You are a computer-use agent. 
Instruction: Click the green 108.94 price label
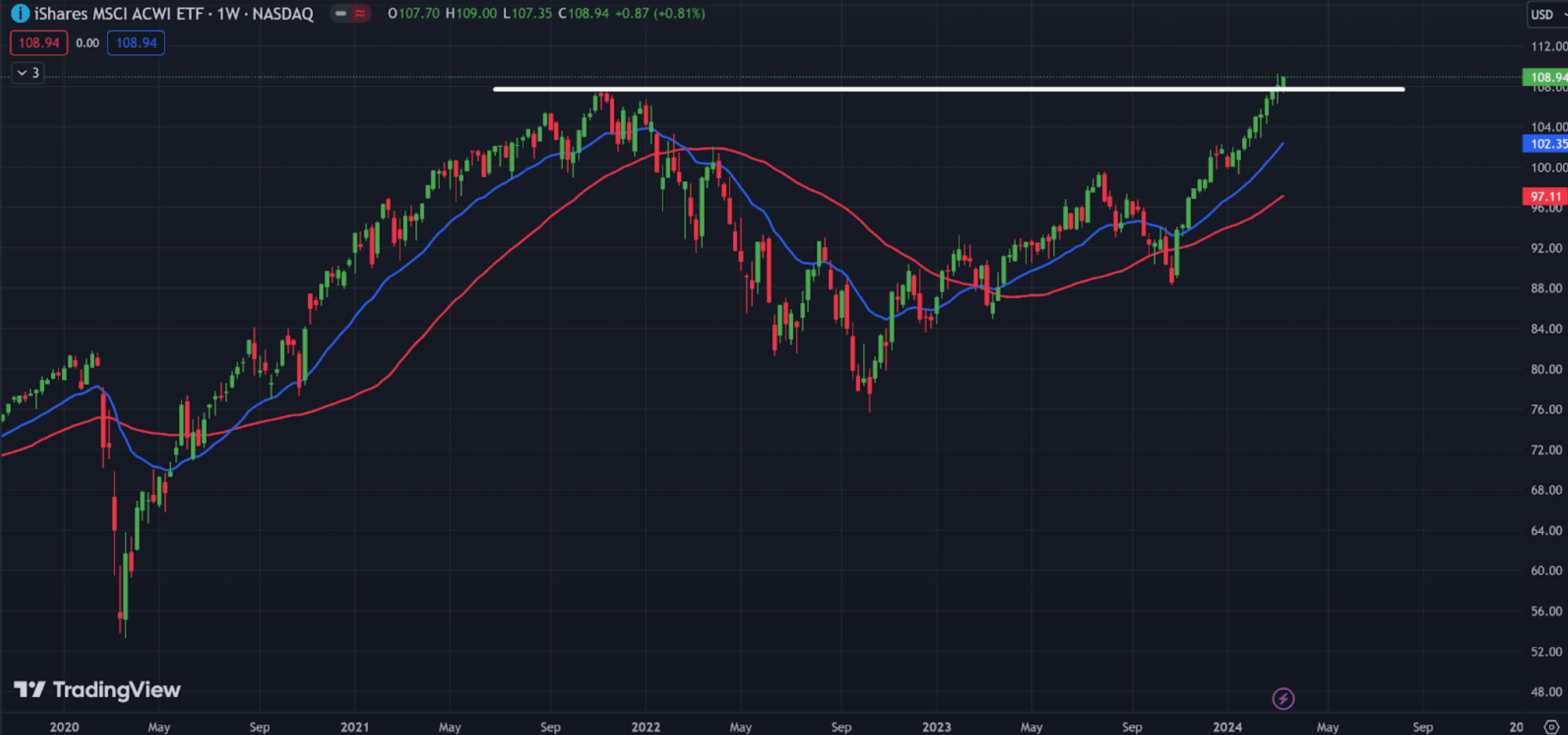click(1545, 77)
